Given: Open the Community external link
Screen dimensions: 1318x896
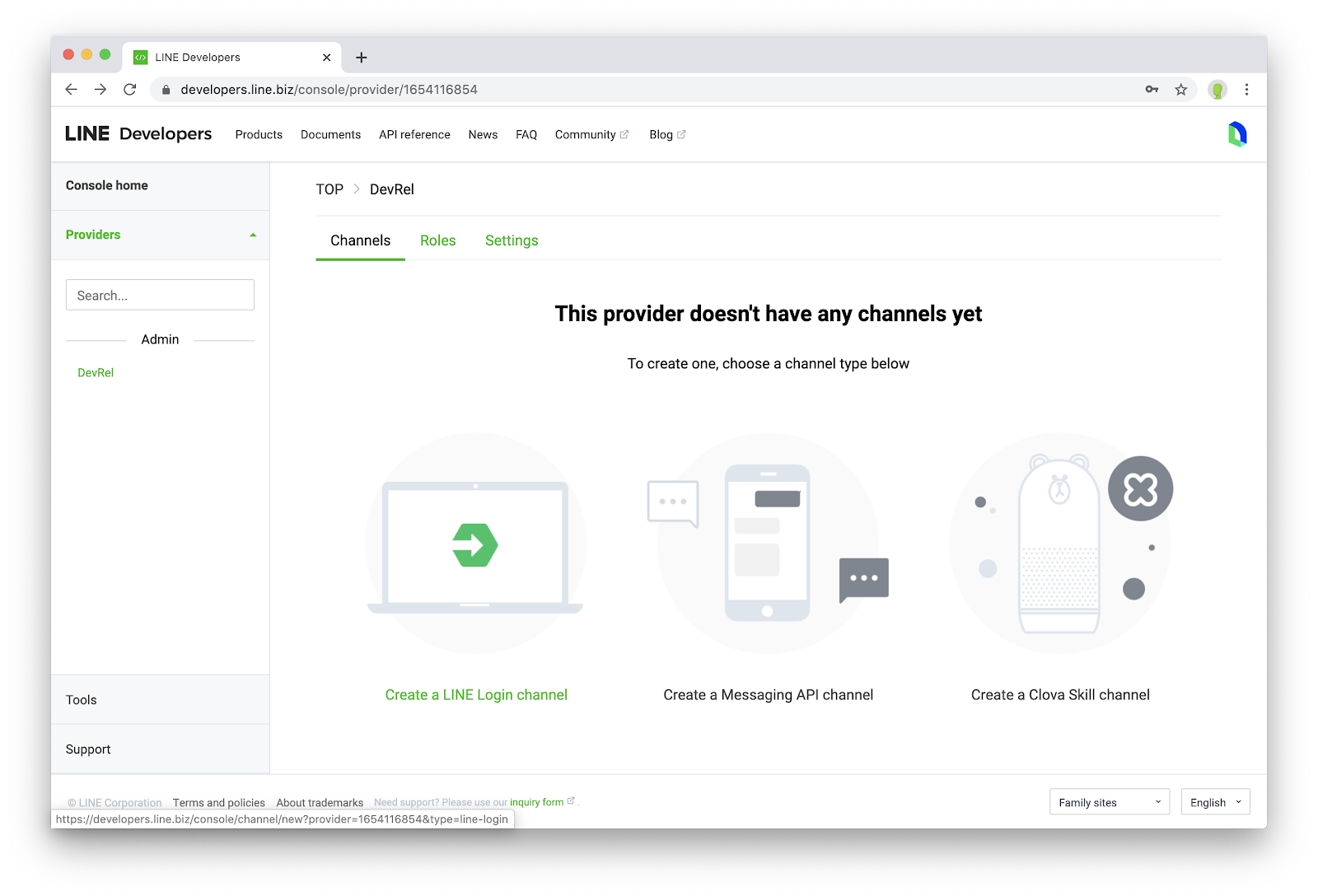Looking at the screenshot, I should pyautogui.click(x=591, y=135).
